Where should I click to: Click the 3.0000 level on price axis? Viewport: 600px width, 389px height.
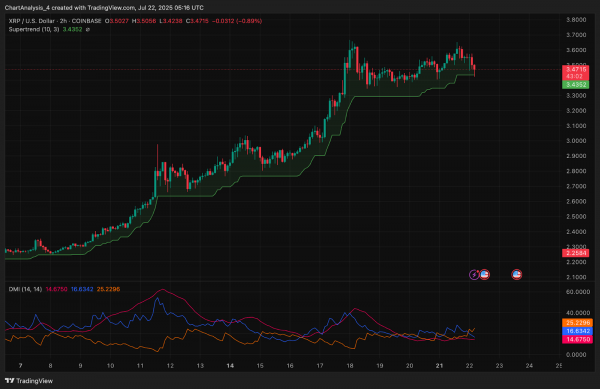click(x=576, y=141)
